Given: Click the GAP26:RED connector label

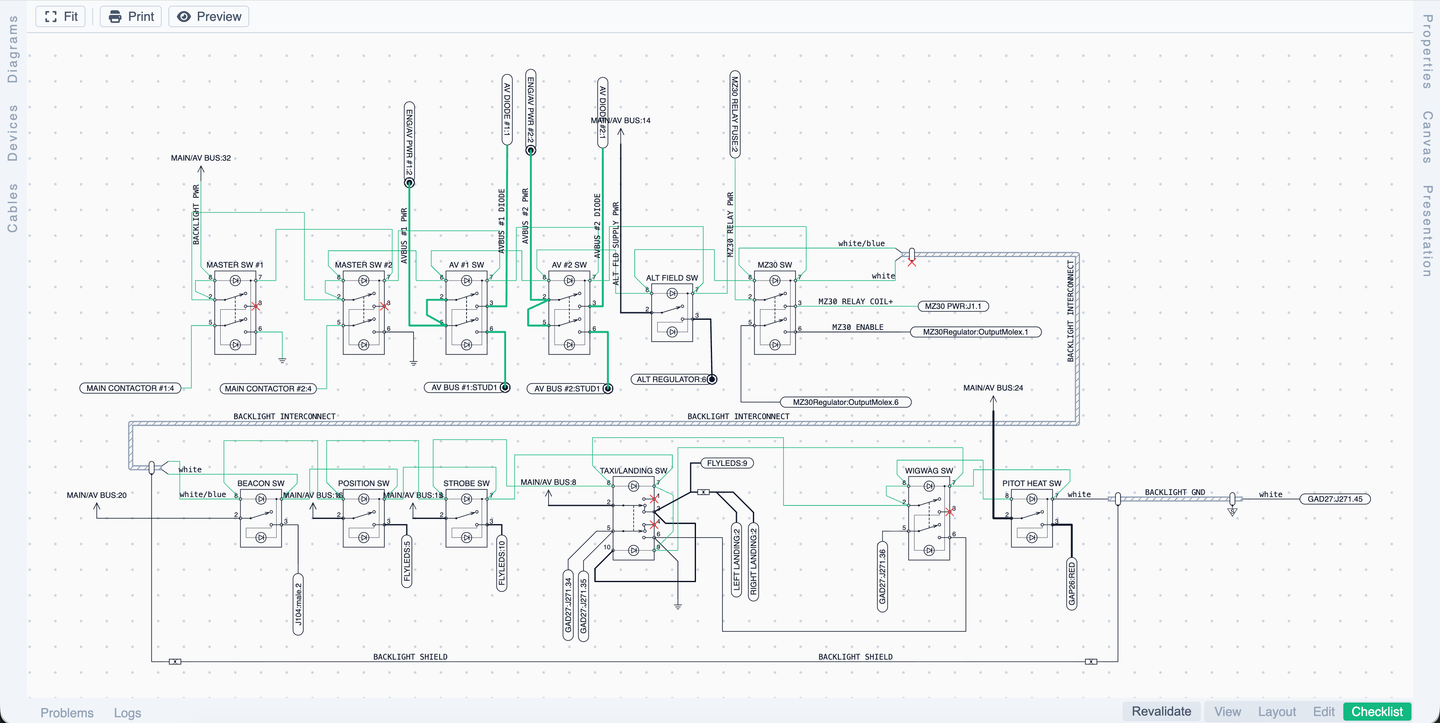Looking at the screenshot, I should pyautogui.click(x=1070, y=582).
